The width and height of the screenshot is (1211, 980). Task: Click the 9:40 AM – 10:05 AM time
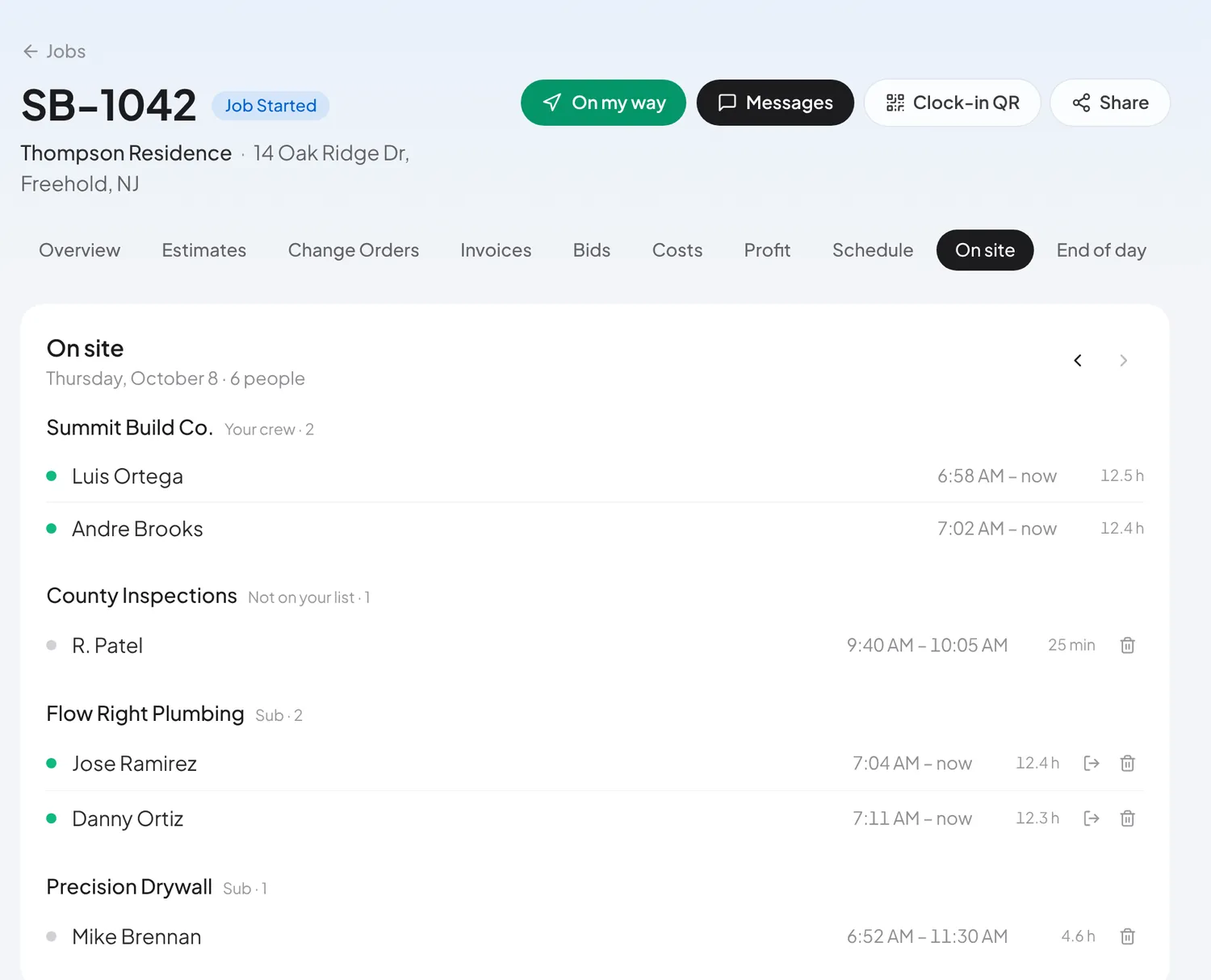[927, 645]
